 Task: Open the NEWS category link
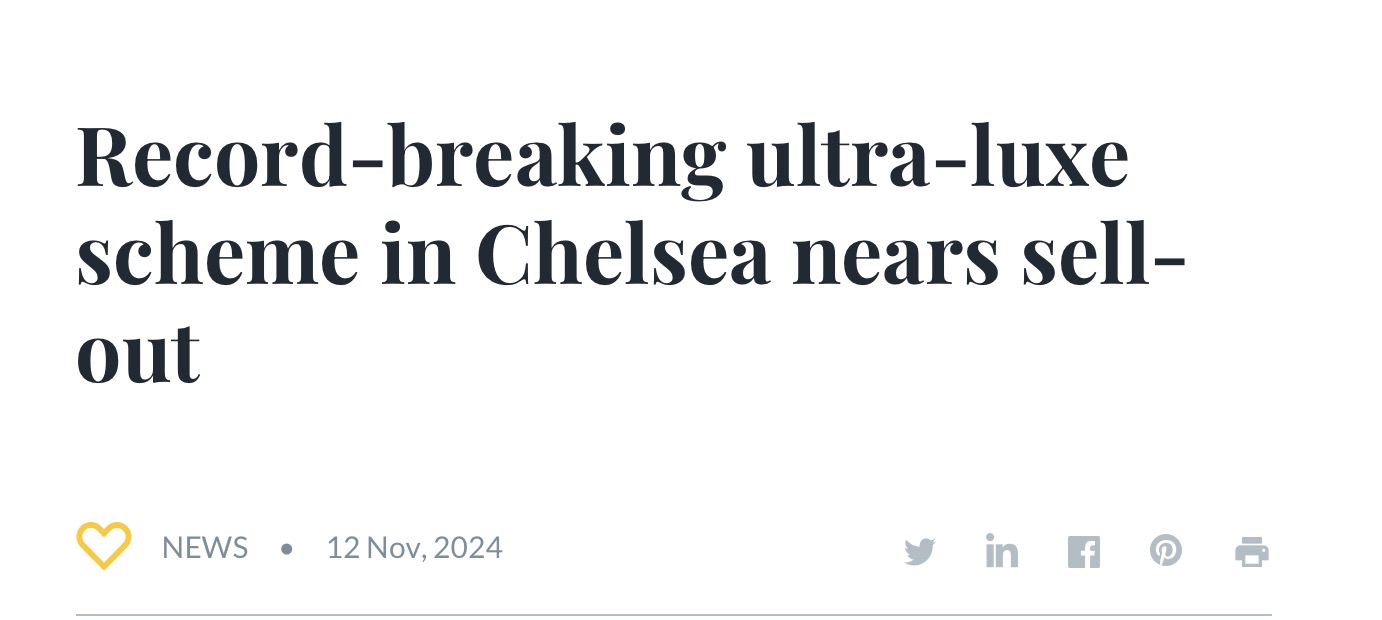pyautogui.click(x=205, y=548)
